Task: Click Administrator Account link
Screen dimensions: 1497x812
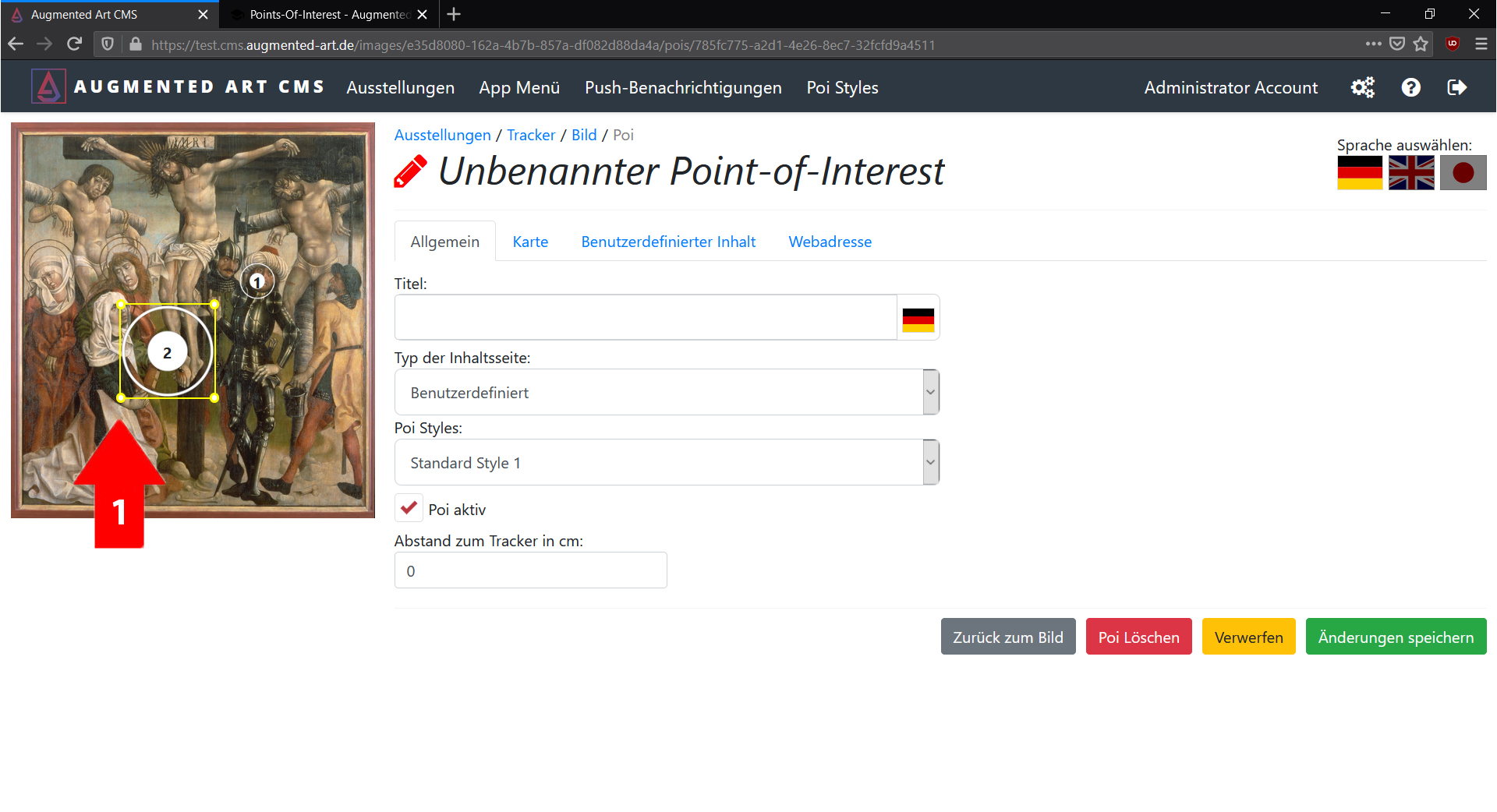Action: tap(1230, 87)
